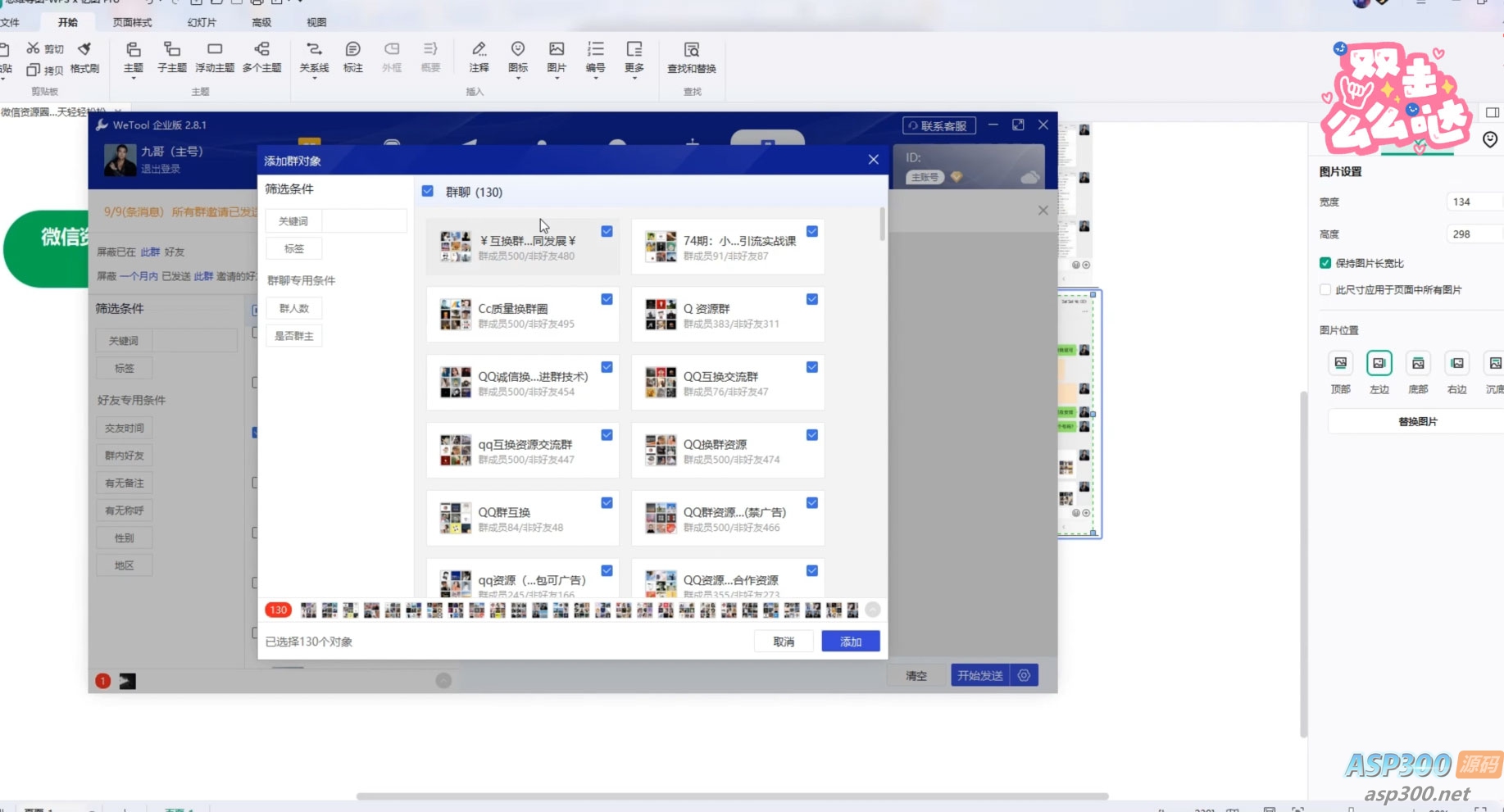This screenshot has width=1504, height=812.
Task: Open the 图标 icon inserter
Action: pyautogui.click(x=518, y=57)
